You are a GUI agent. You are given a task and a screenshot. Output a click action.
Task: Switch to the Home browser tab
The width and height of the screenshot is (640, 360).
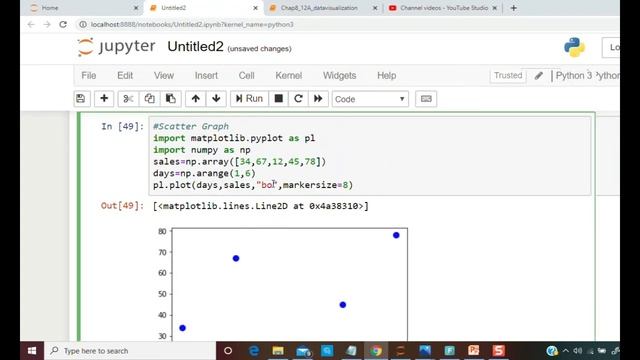(x=84, y=8)
